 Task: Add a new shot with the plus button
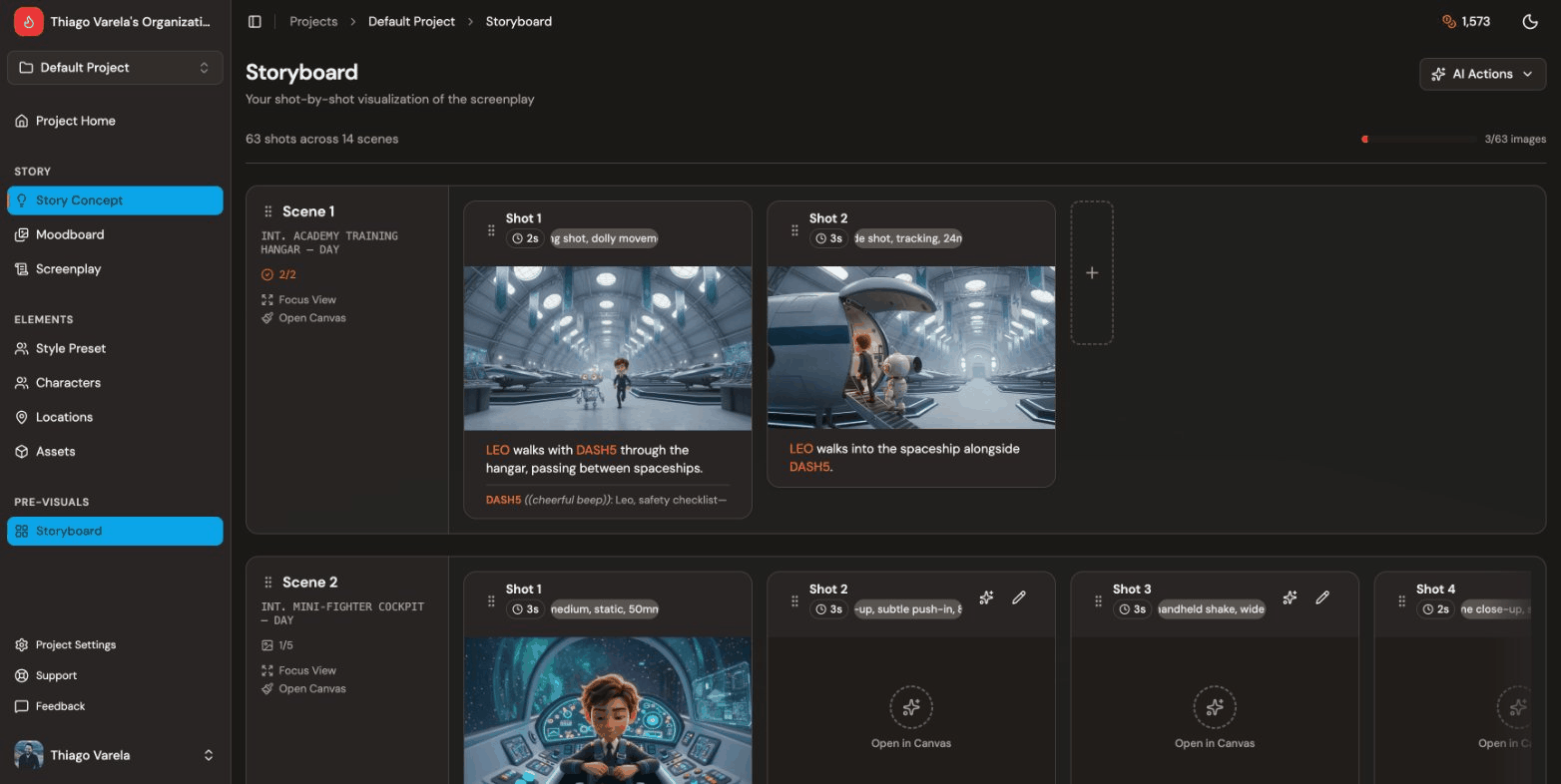(1092, 272)
